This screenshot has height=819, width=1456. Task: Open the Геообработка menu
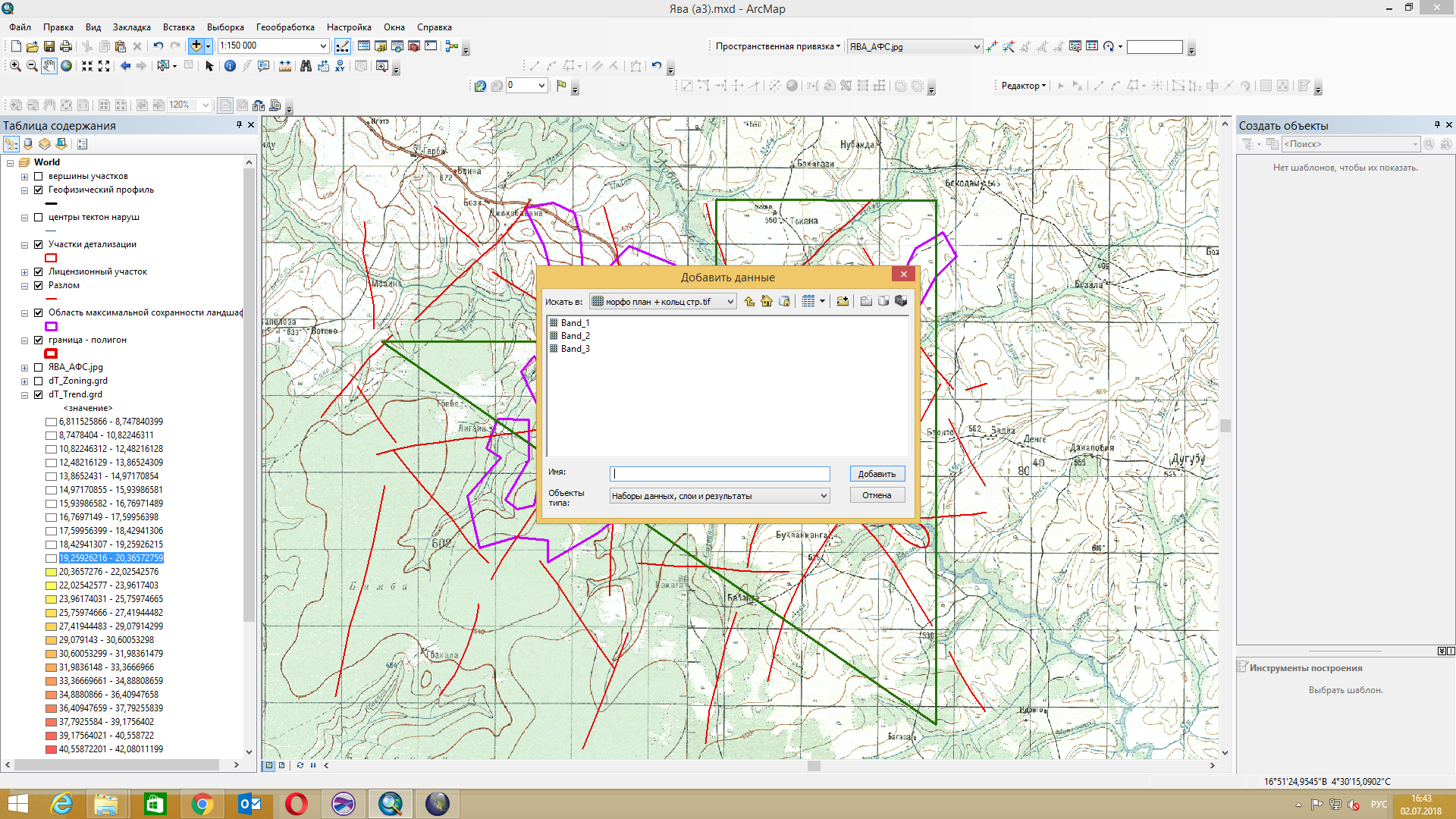285,27
